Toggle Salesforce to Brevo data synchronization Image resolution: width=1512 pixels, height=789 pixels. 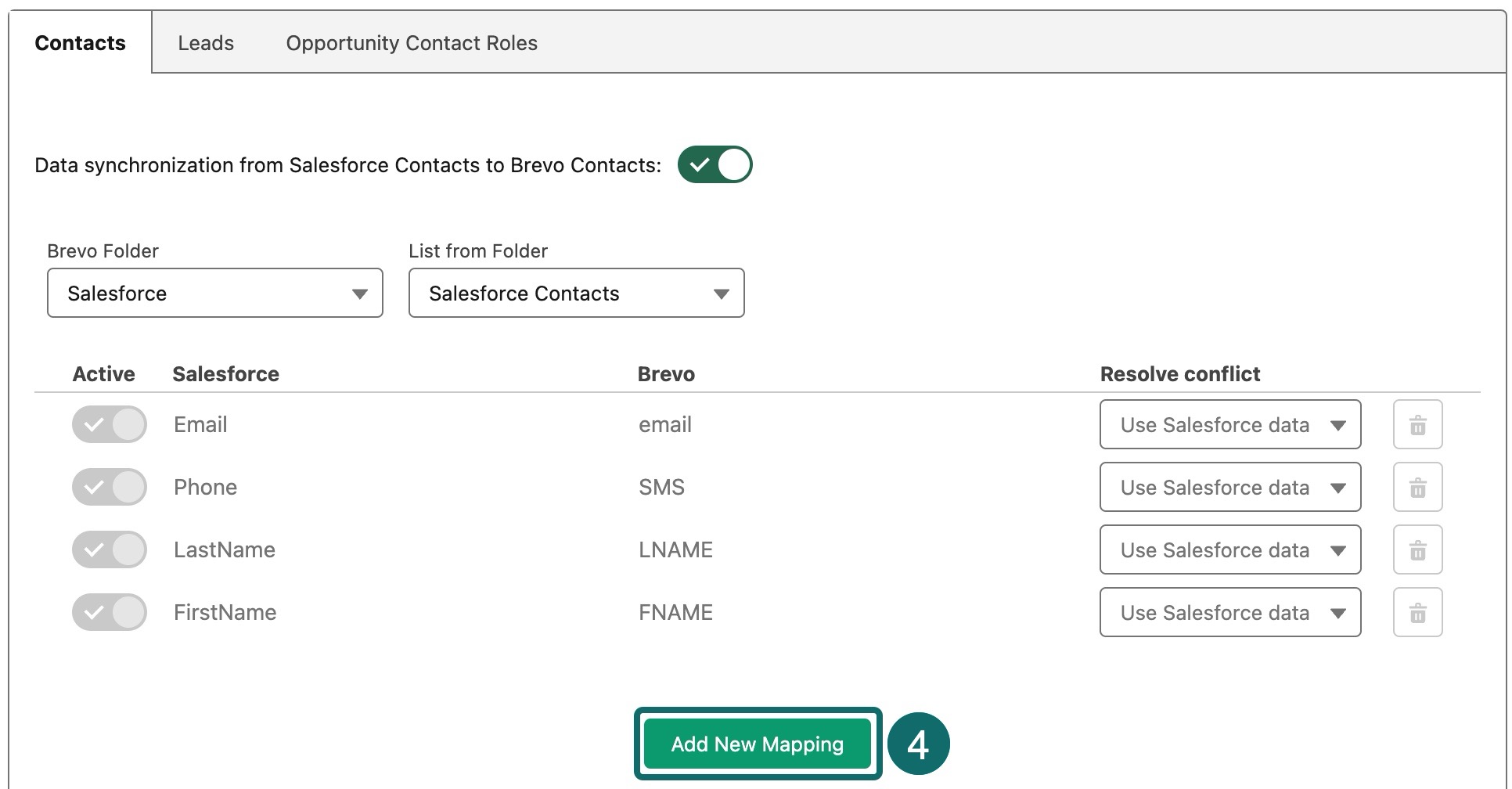click(715, 164)
